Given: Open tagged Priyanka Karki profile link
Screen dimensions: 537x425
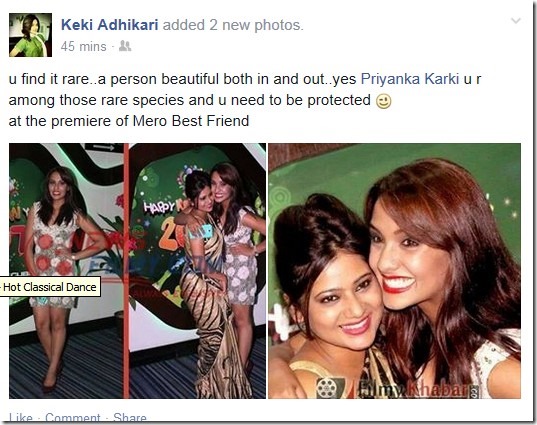Looking at the screenshot, I should point(410,79).
